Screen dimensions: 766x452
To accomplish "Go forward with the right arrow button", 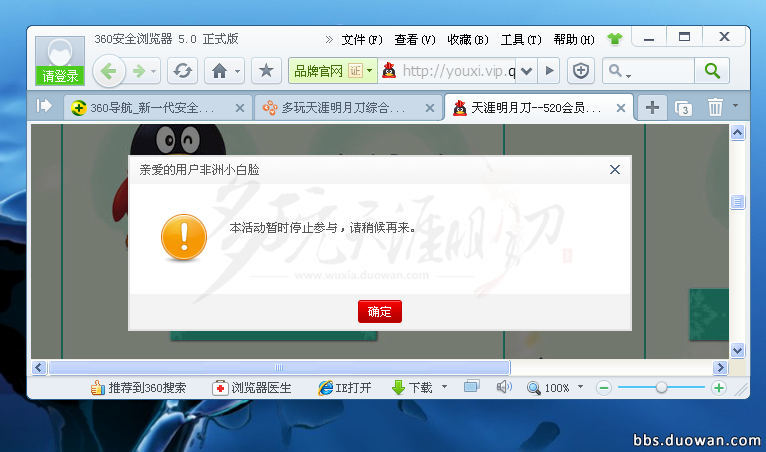I will (139, 71).
